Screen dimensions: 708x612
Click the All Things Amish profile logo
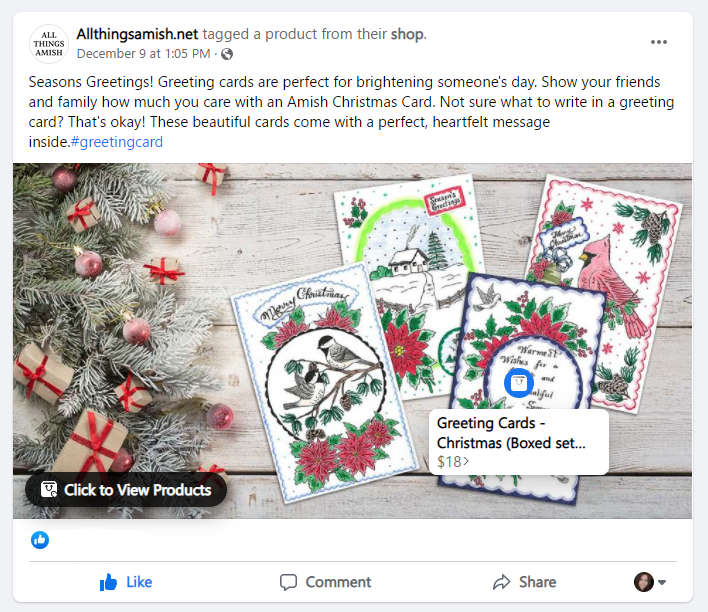click(49, 44)
